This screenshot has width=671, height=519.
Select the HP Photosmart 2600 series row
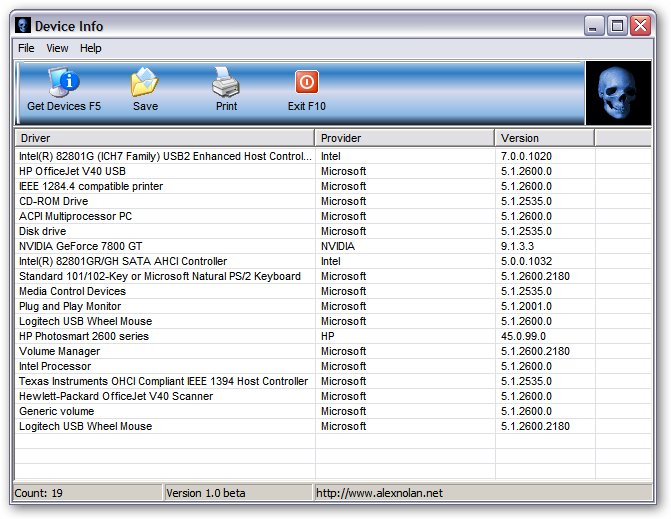[333, 336]
